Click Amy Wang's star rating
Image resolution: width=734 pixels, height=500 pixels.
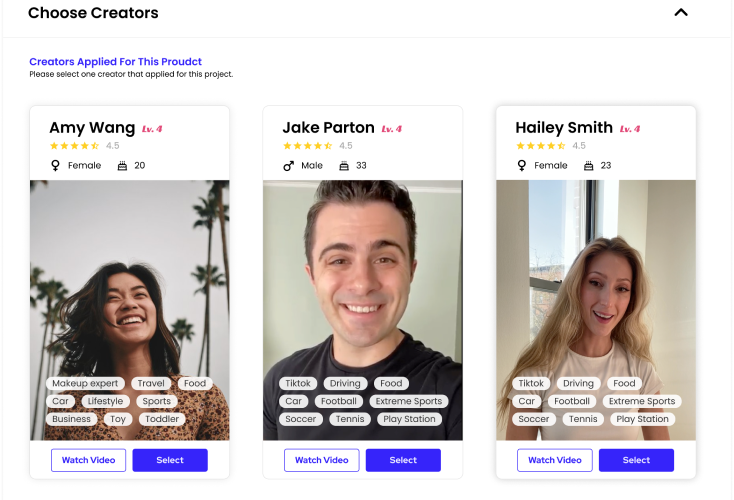[74, 146]
